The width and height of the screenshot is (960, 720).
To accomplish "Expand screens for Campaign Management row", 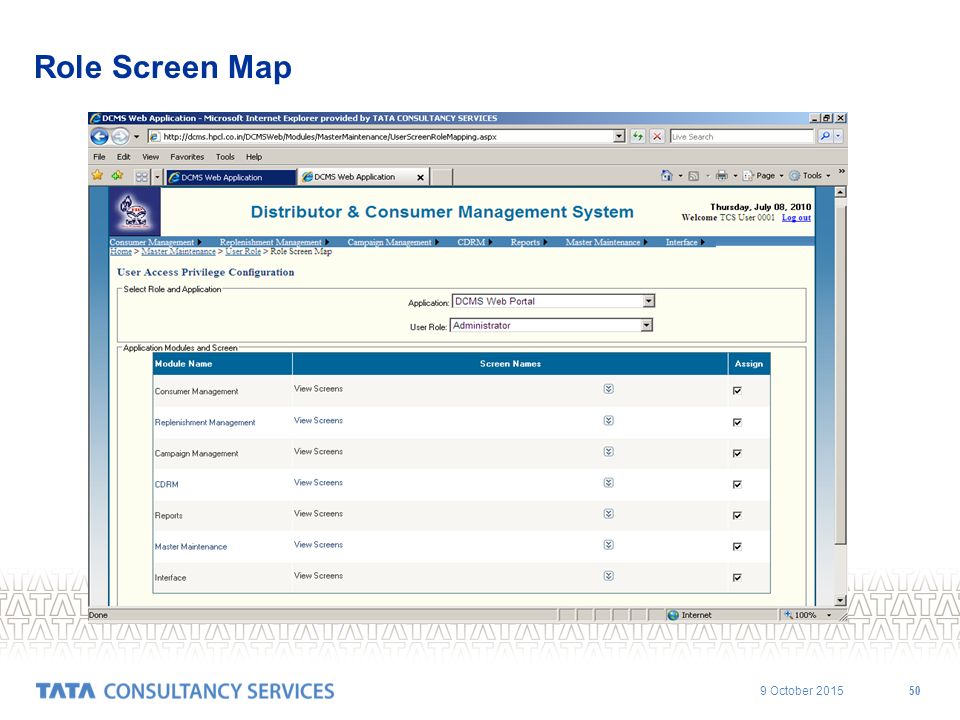I will tap(609, 451).
